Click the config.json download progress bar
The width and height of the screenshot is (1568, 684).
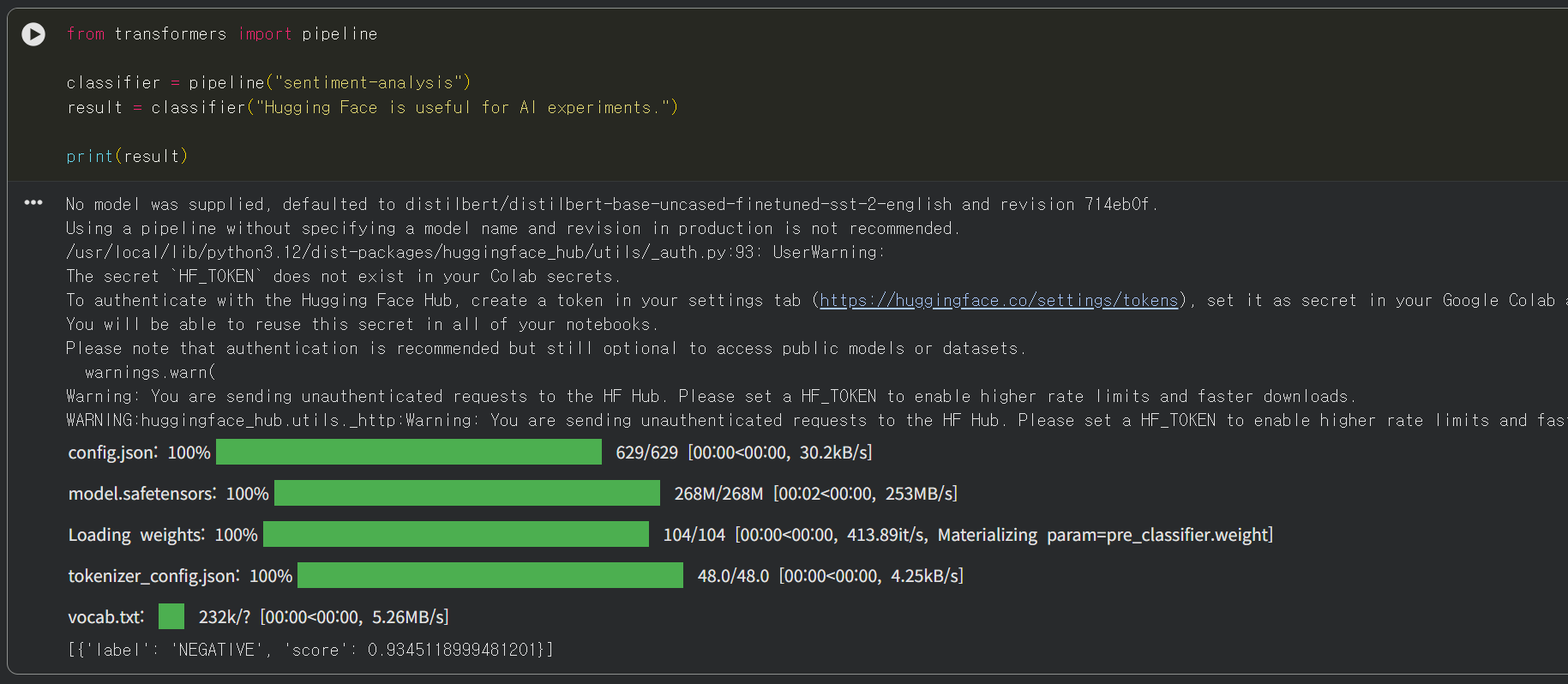pos(409,452)
